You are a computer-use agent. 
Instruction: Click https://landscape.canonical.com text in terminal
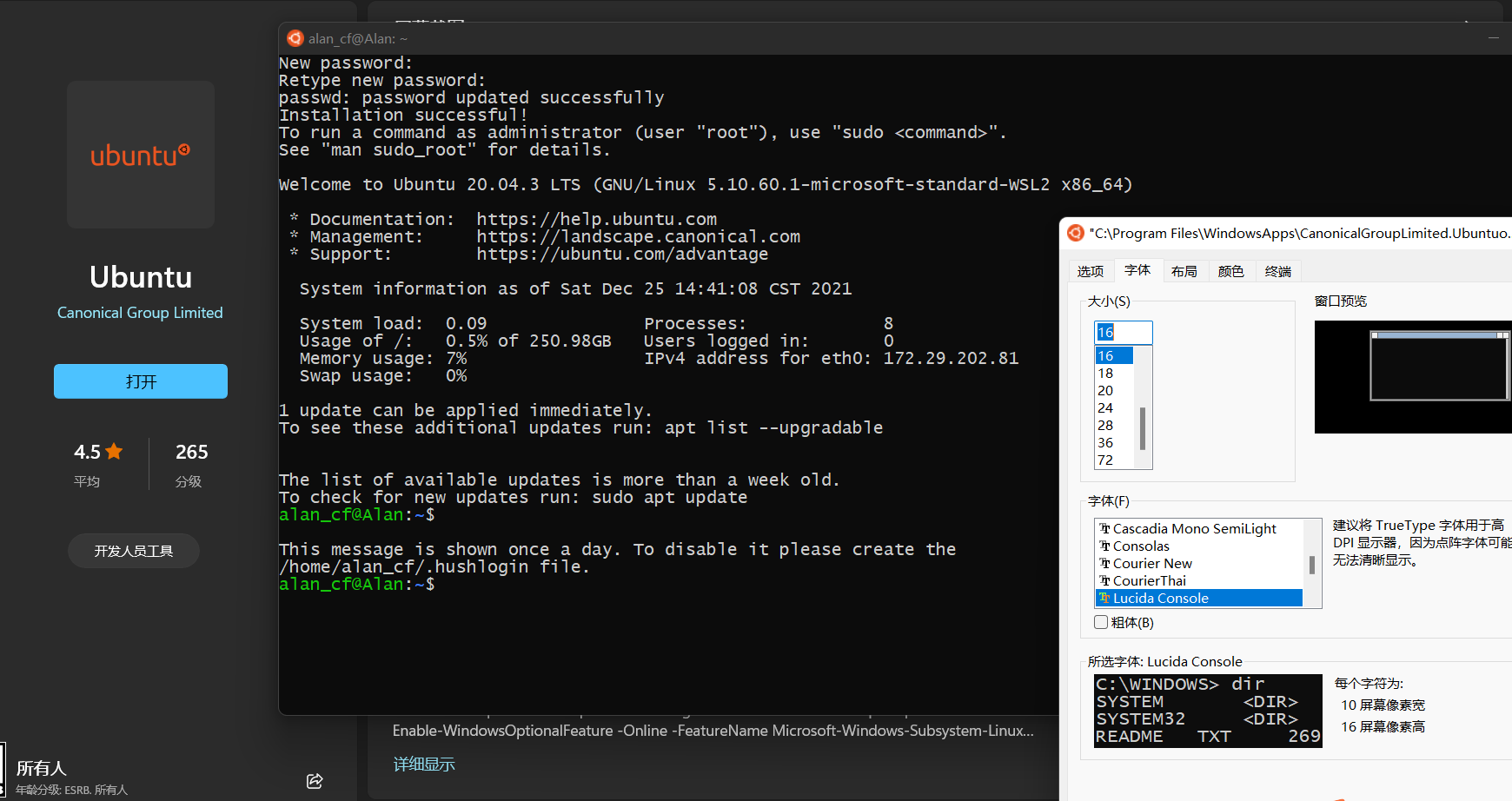[639, 236]
